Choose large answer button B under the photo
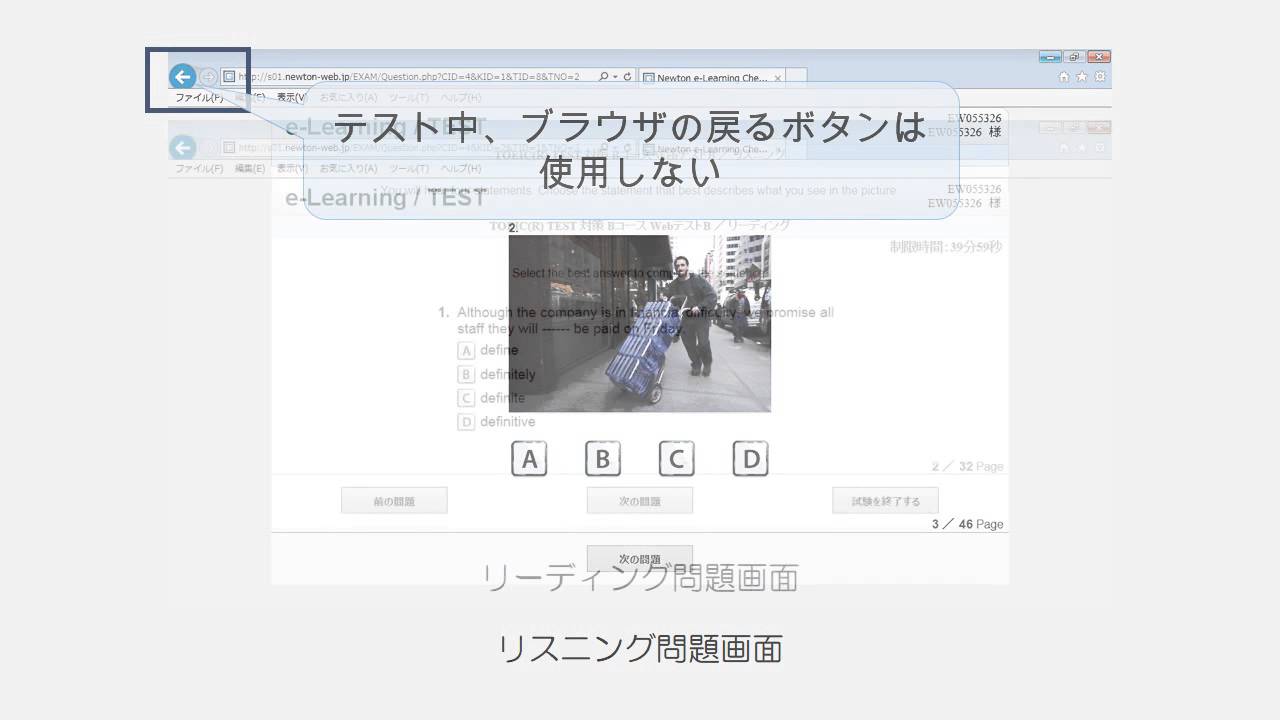Image resolution: width=1280 pixels, height=720 pixels. tap(603, 459)
